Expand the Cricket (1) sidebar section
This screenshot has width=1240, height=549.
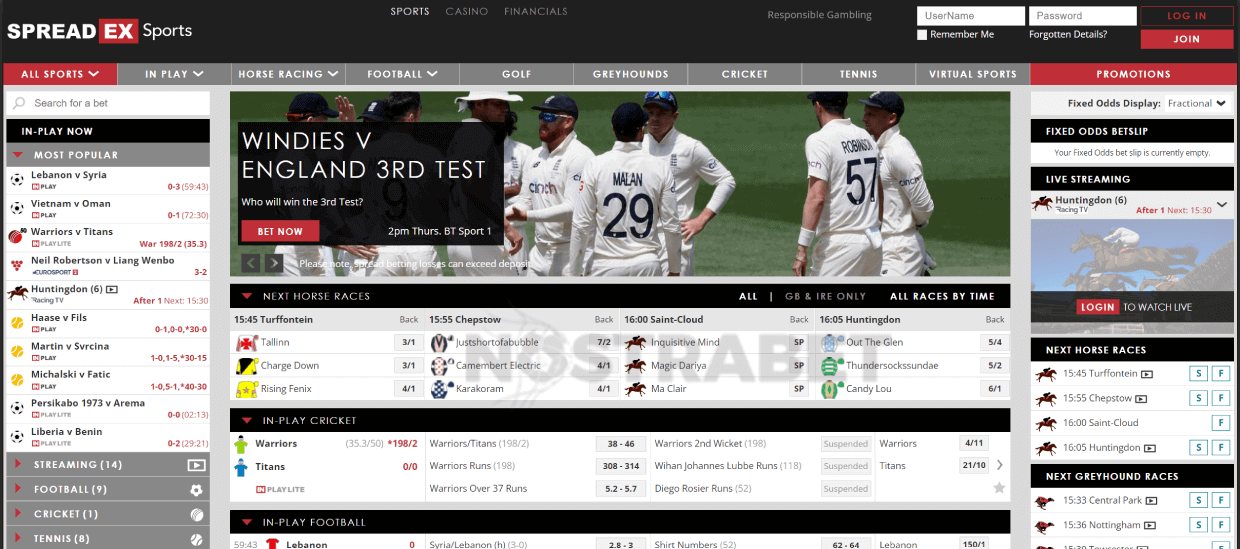[x=108, y=514]
